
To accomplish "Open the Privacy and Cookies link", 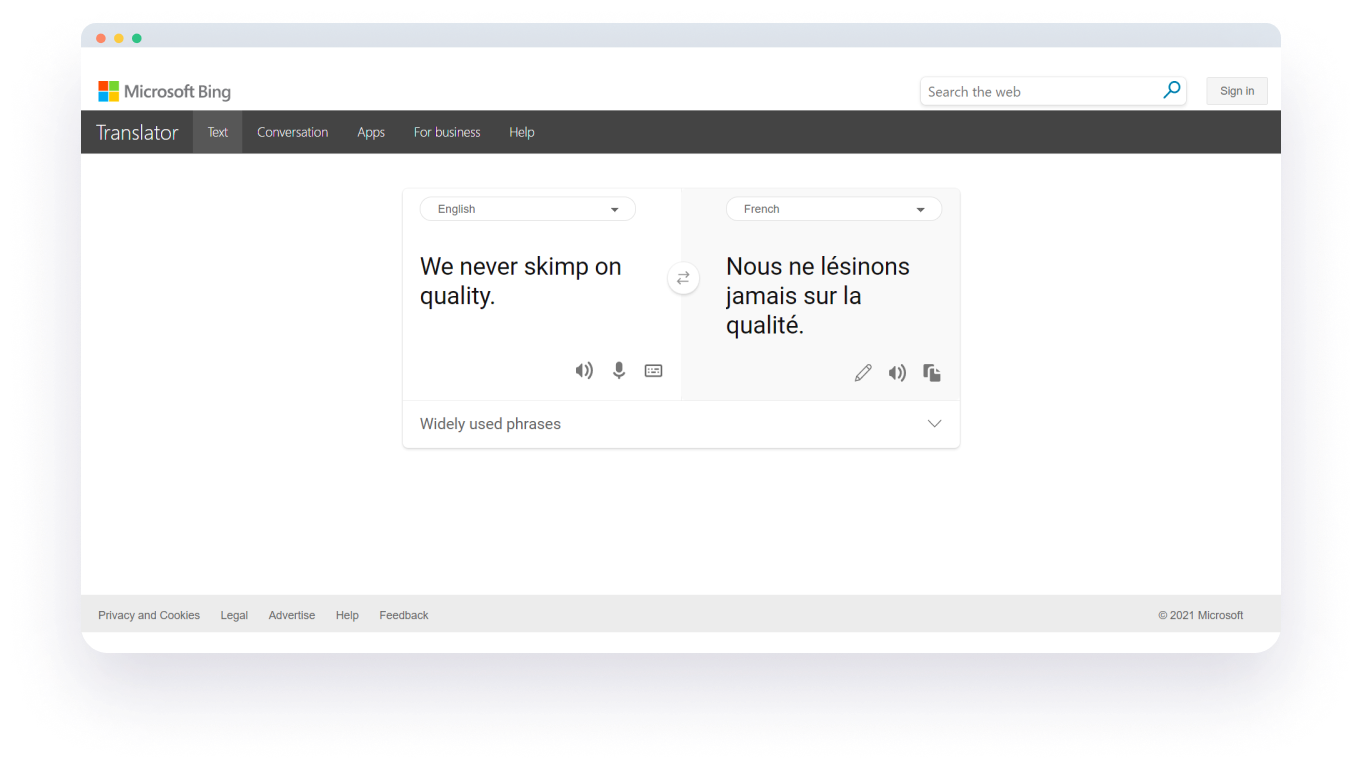I will [148, 615].
